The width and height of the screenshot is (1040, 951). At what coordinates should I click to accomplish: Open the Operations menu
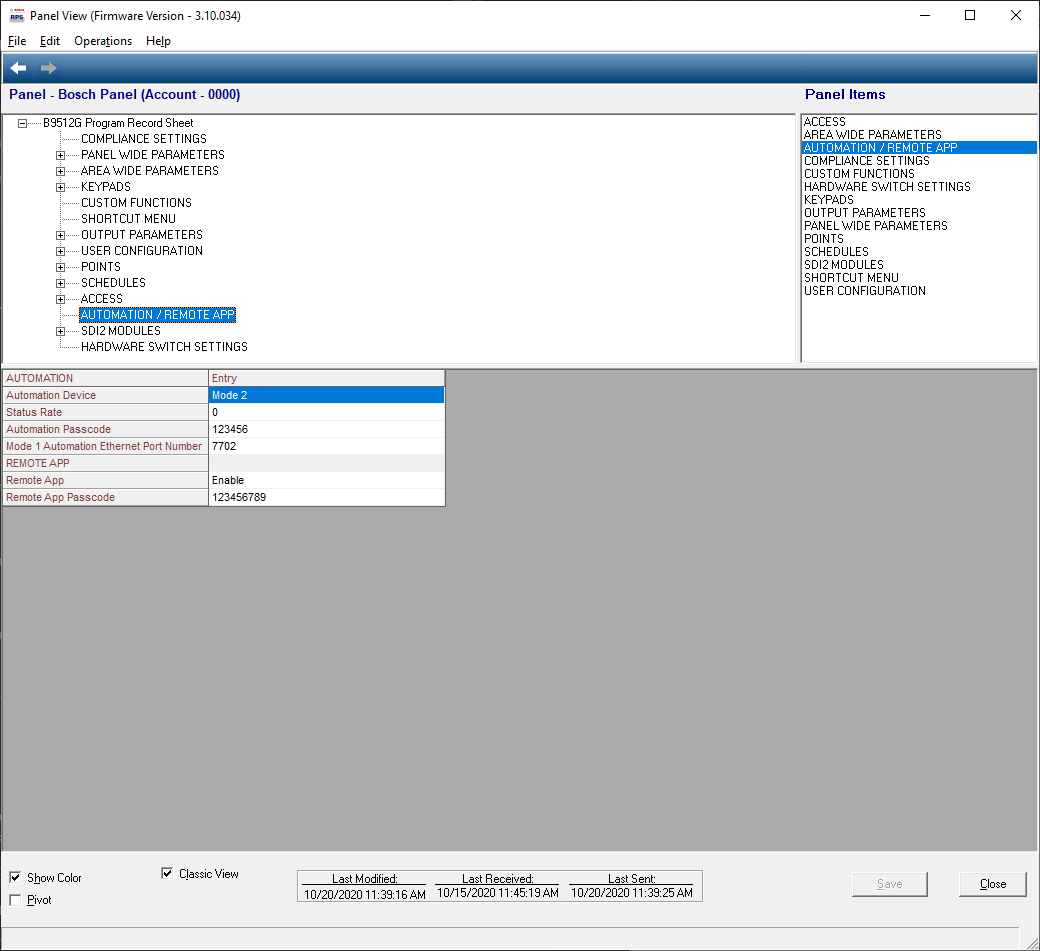coord(103,41)
